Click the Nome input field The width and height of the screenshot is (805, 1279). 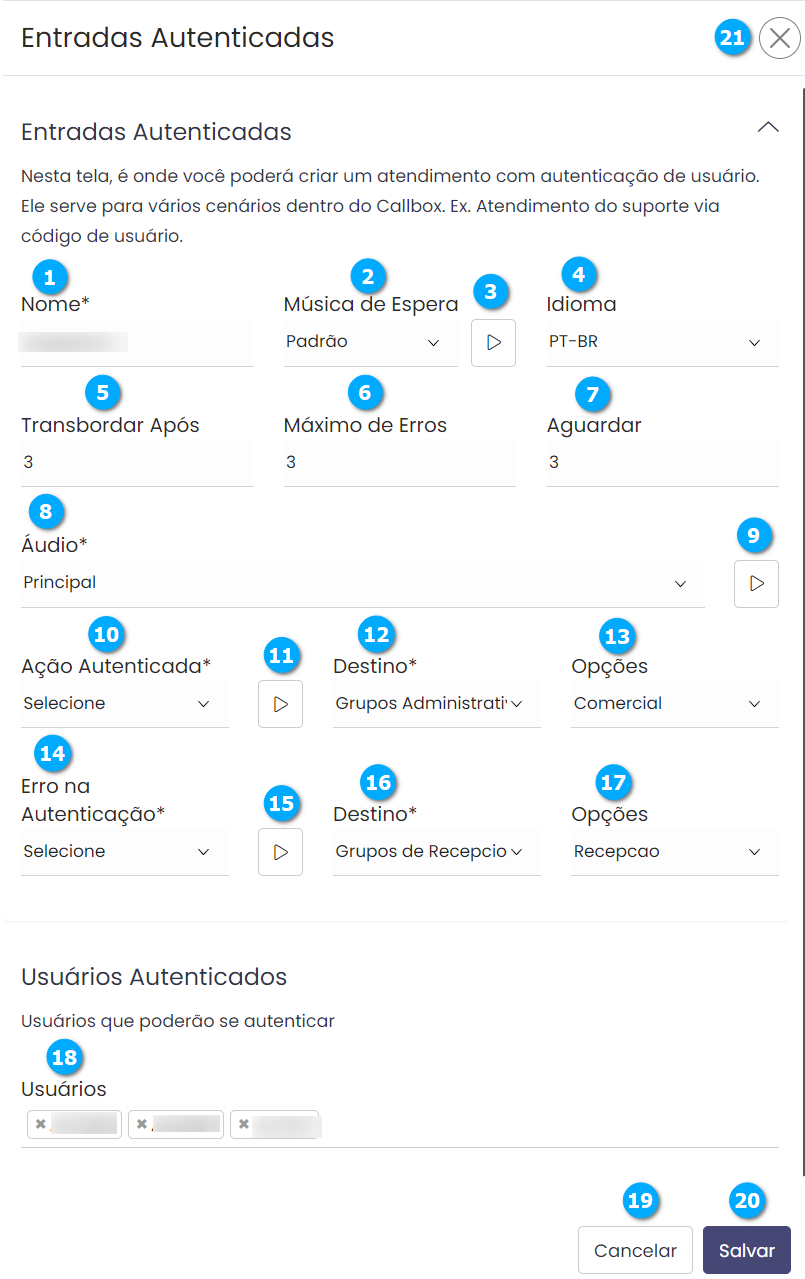[137, 343]
